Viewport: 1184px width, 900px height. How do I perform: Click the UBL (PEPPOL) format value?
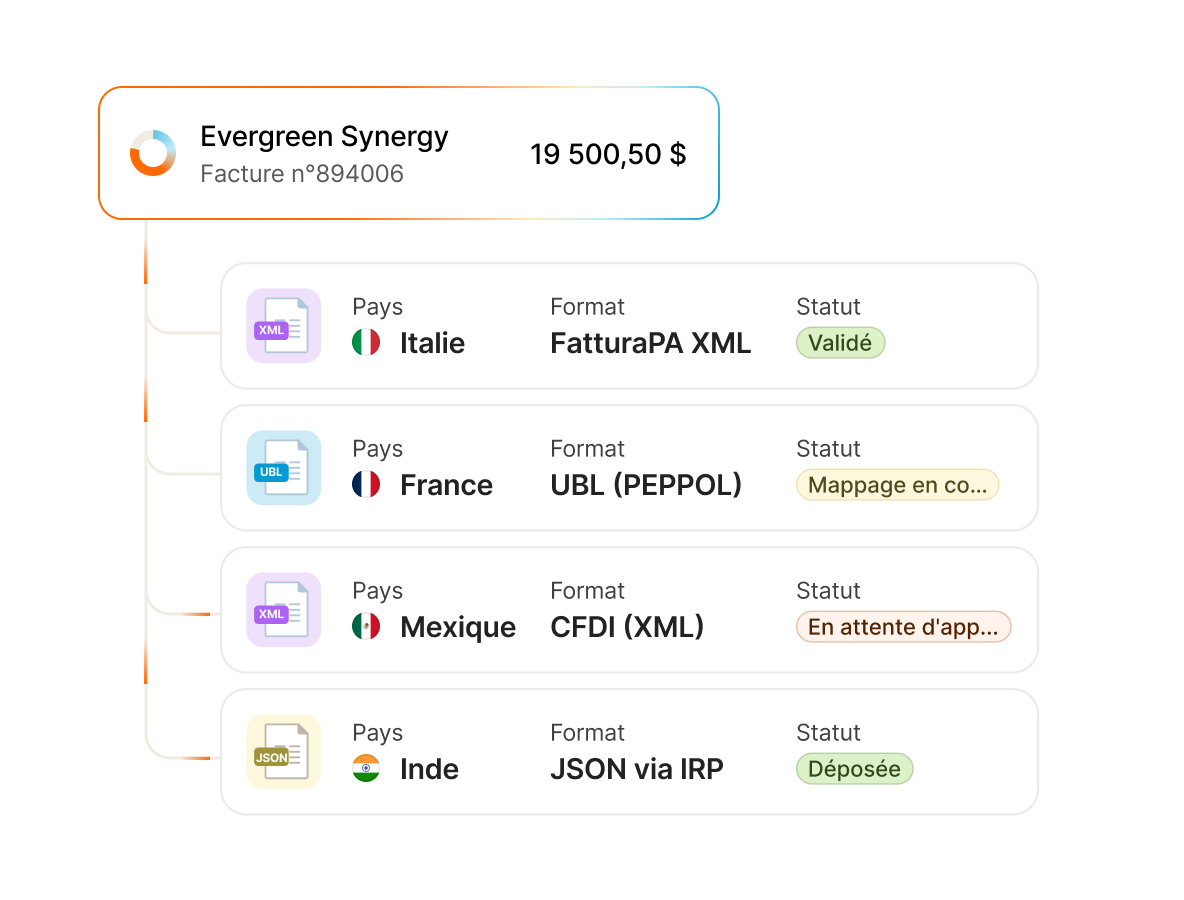[x=646, y=485]
